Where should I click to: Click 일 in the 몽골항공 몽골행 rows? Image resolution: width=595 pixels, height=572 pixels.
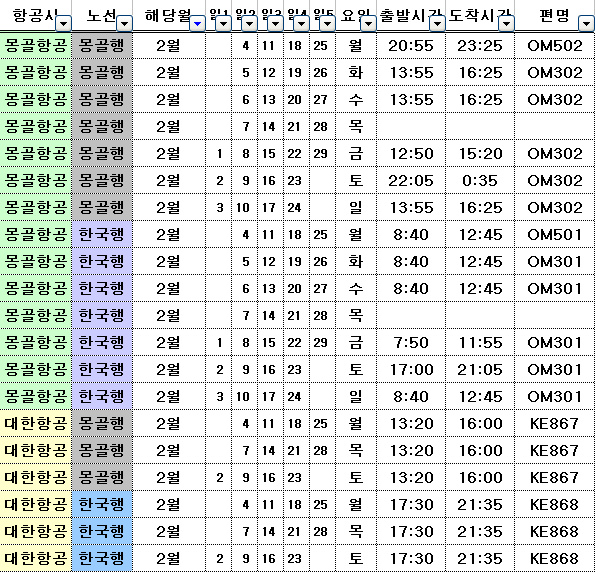pos(356,208)
